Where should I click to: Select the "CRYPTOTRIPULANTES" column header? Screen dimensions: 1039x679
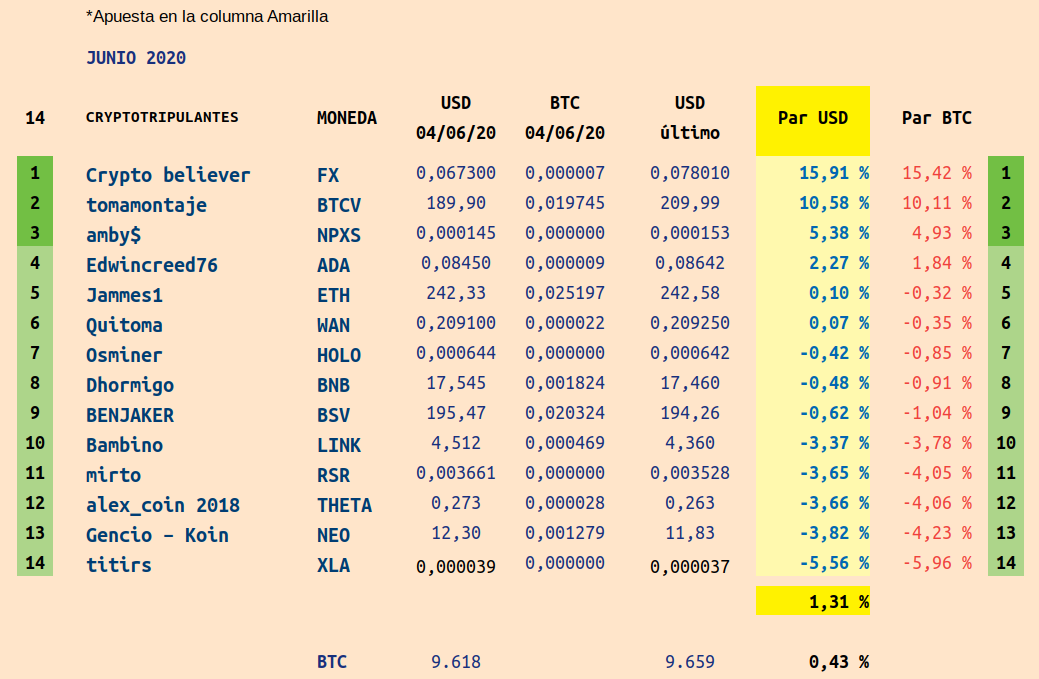(162, 117)
